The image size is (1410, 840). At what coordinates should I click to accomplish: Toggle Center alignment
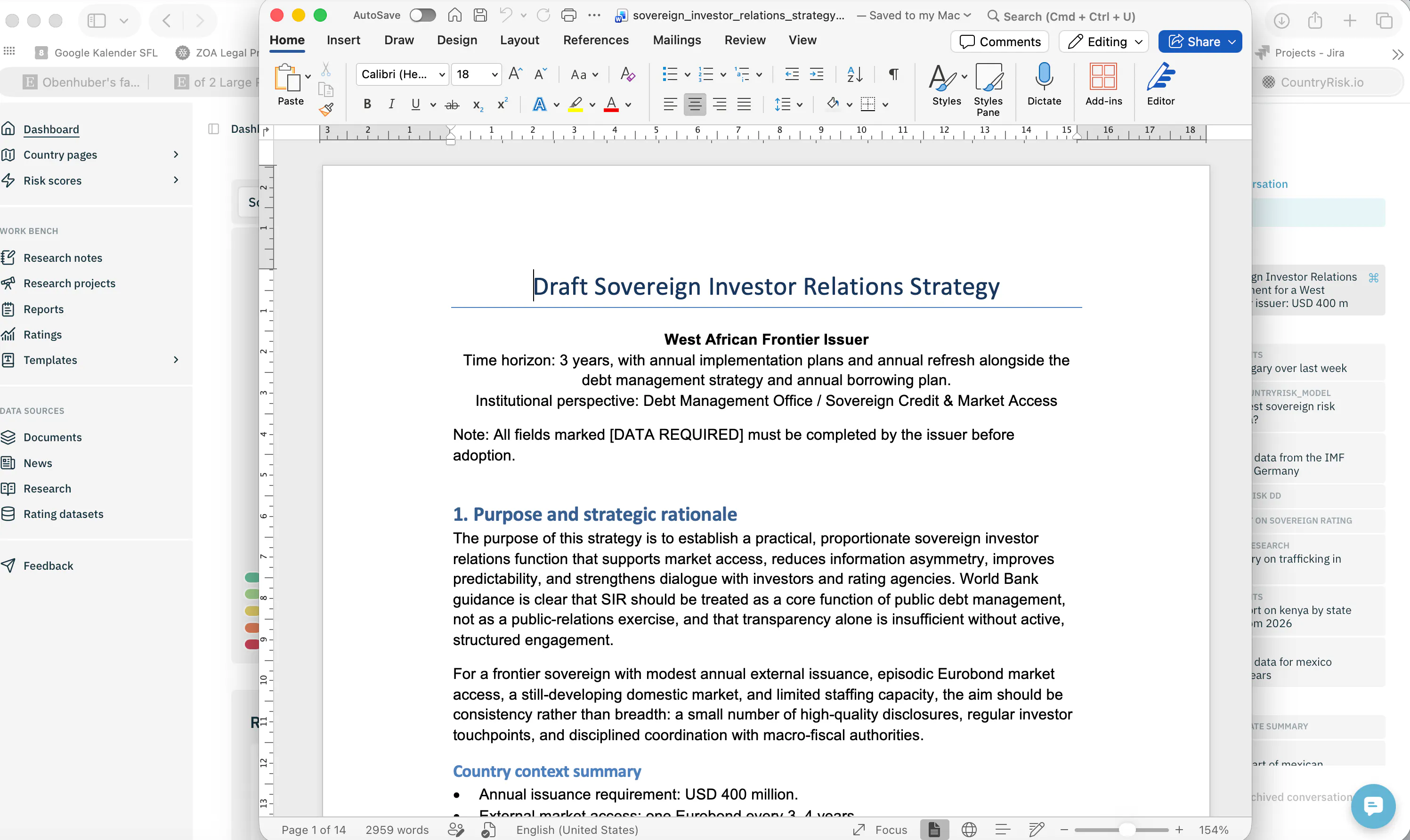point(695,104)
